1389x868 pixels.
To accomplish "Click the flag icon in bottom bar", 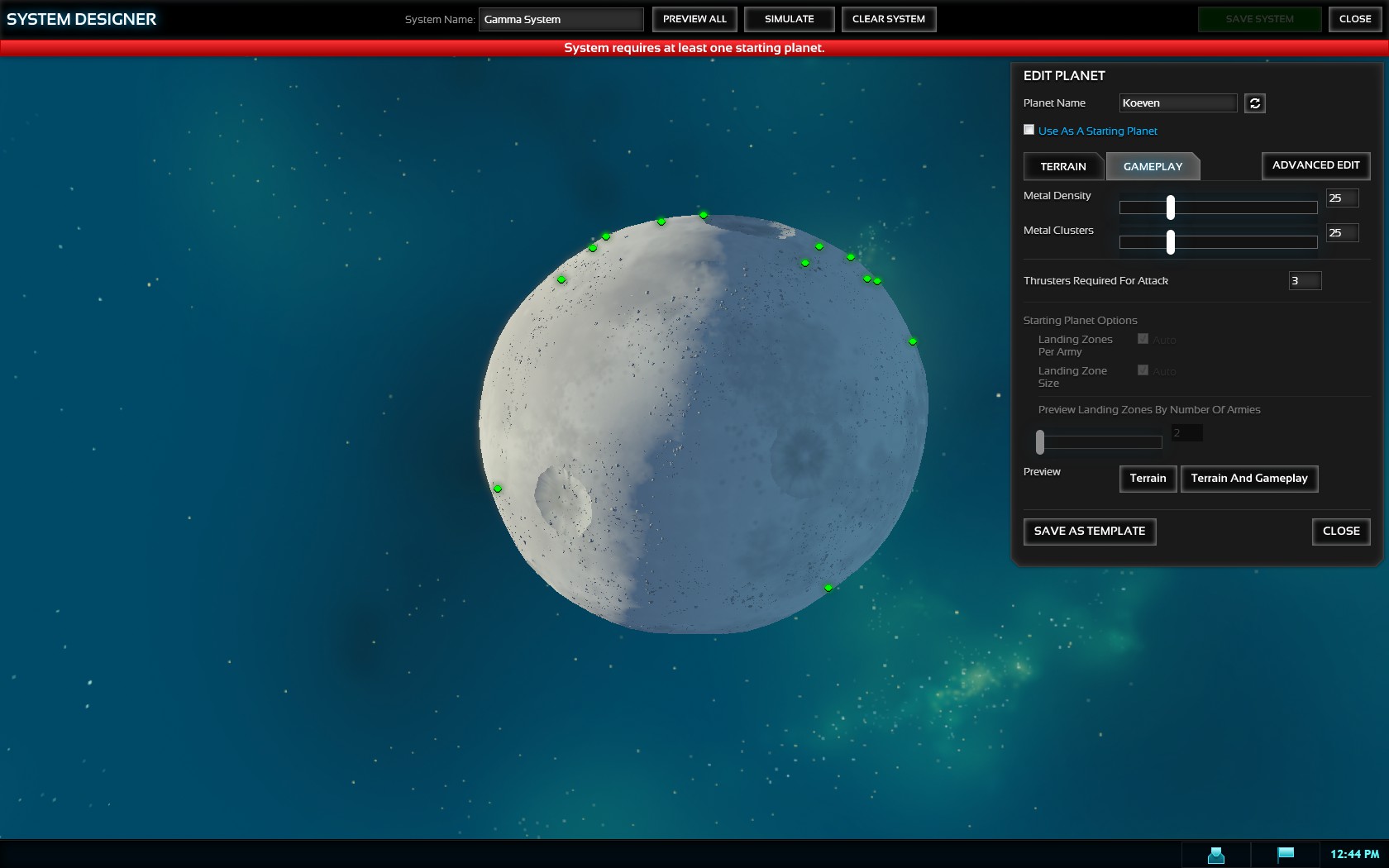I will (x=1285, y=854).
